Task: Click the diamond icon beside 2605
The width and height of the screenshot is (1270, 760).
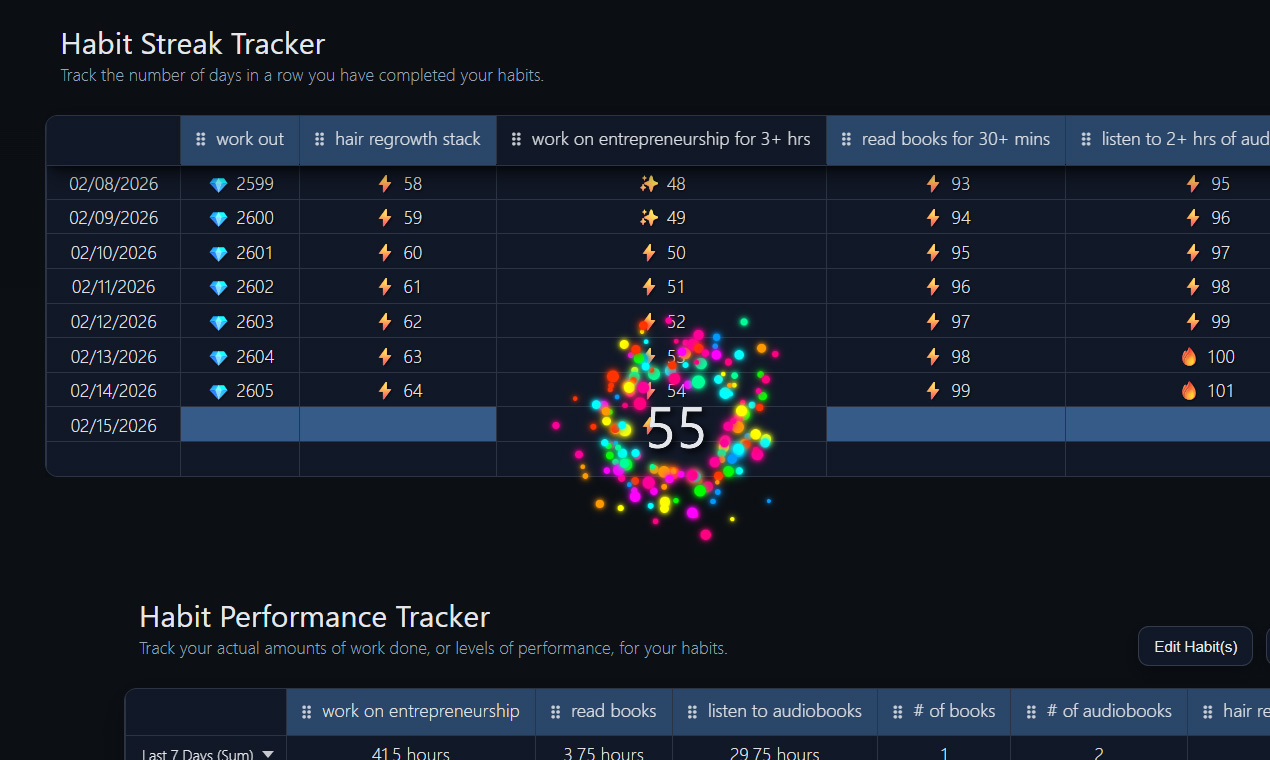Action: [218, 391]
